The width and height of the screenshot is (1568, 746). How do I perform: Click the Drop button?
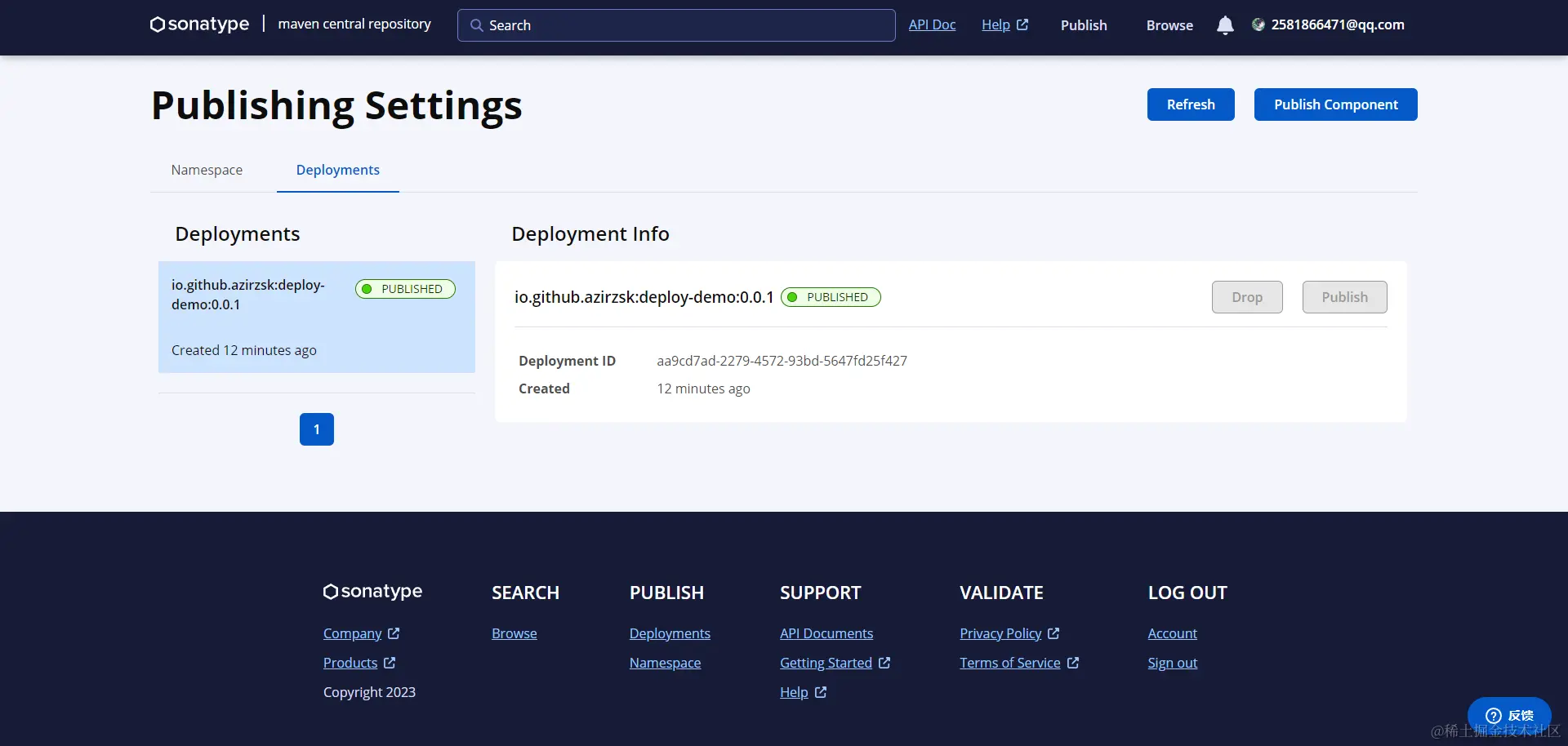[1247, 297]
